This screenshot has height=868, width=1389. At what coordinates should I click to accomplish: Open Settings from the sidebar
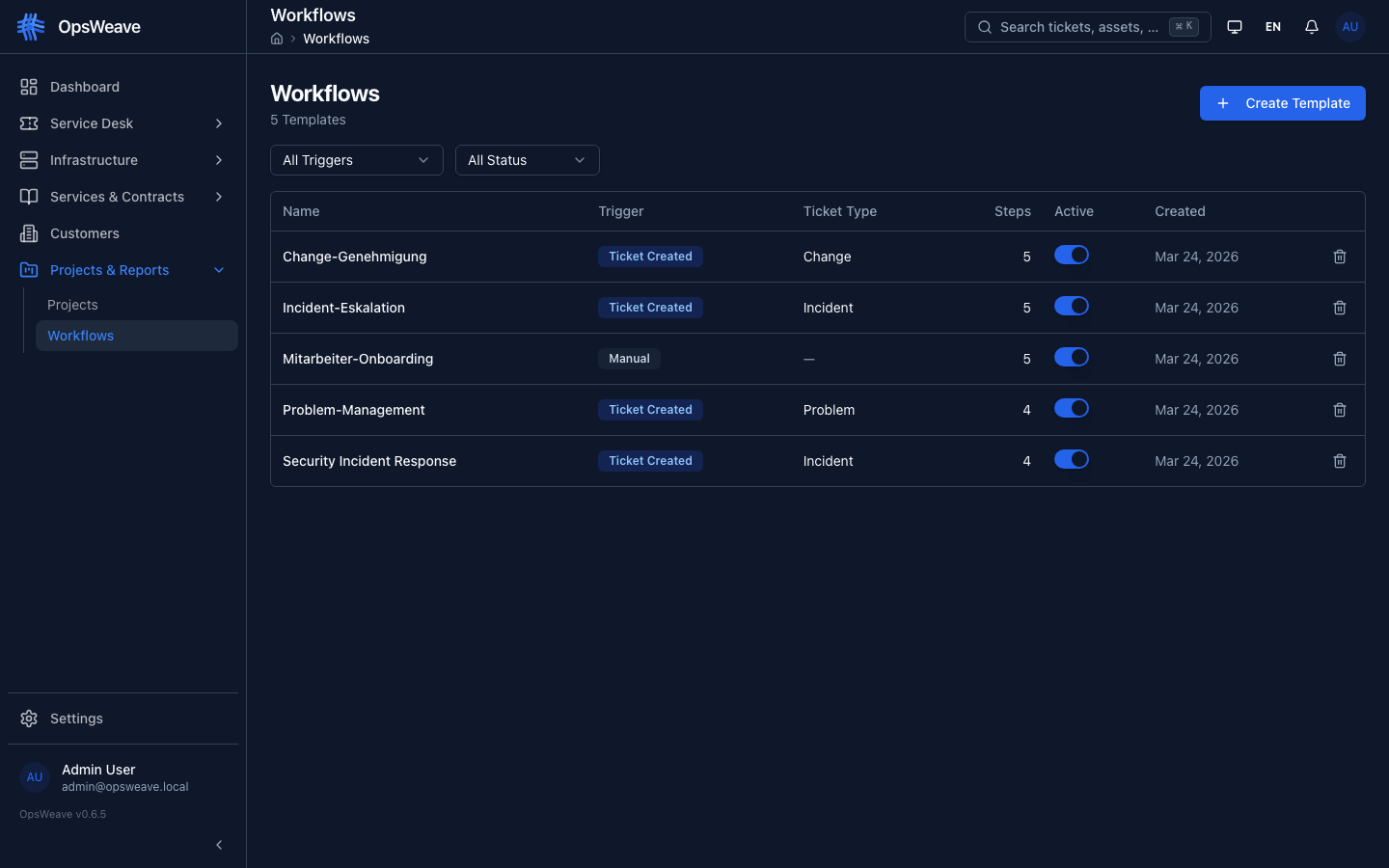[x=76, y=718]
